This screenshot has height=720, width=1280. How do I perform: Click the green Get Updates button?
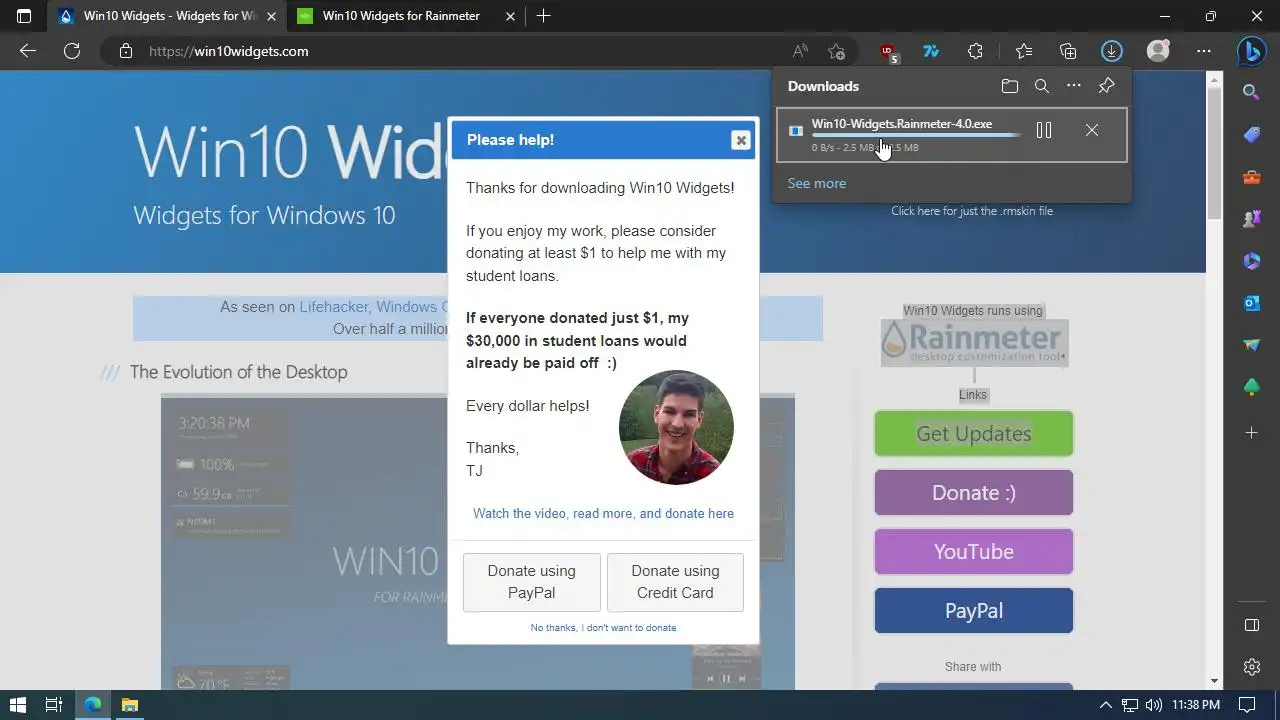pos(974,434)
